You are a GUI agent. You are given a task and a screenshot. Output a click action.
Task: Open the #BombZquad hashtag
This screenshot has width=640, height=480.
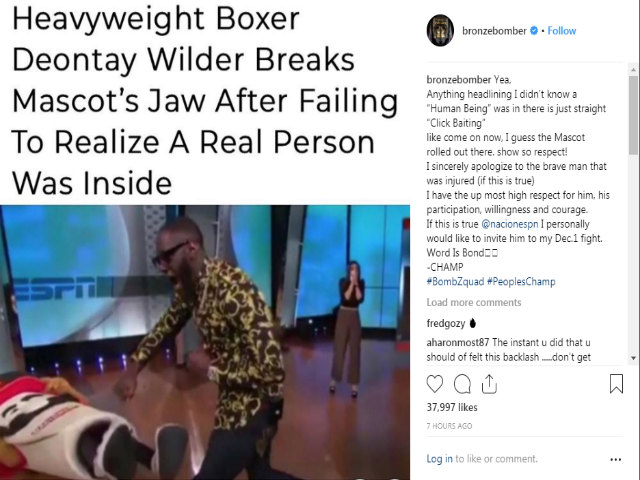coord(455,282)
